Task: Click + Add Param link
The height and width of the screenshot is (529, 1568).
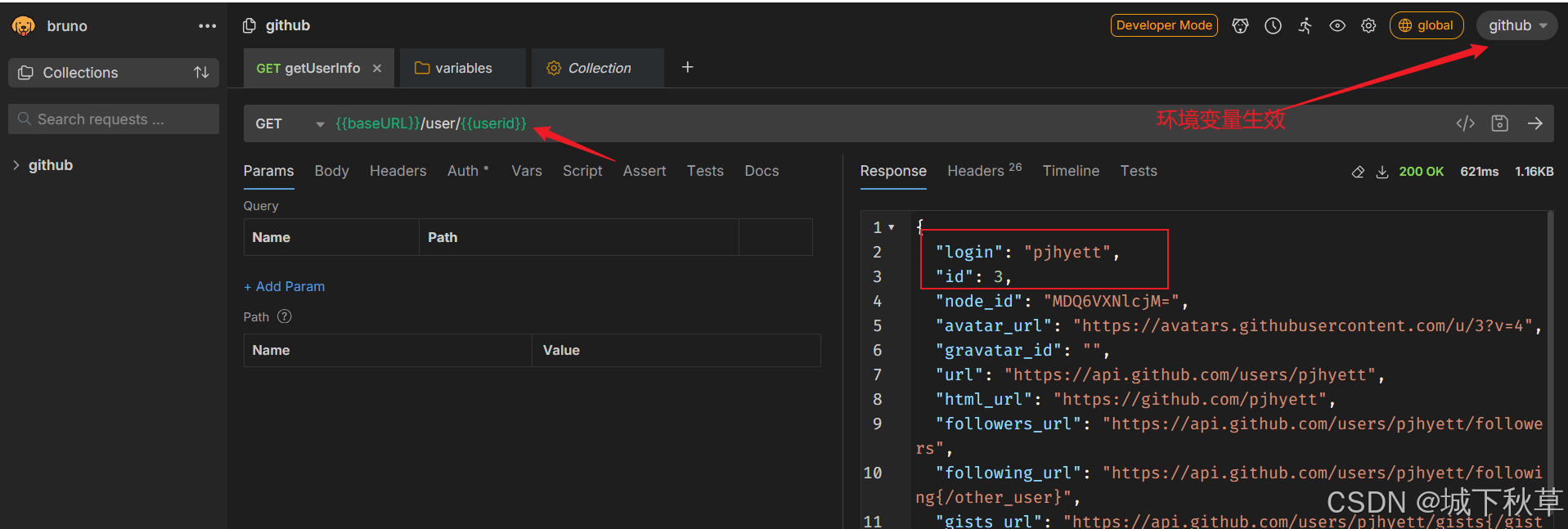Action: [284, 286]
